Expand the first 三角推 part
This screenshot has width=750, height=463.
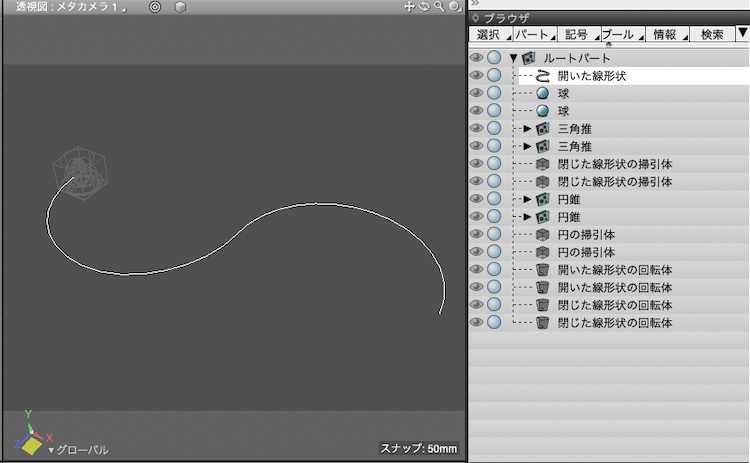point(528,129)
